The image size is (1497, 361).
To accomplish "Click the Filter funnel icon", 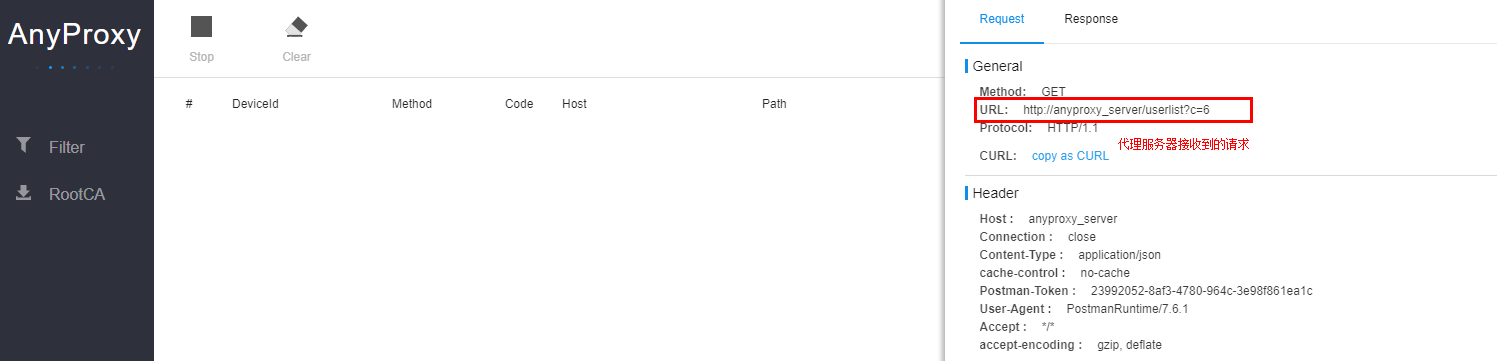I will tap(24, 145).
